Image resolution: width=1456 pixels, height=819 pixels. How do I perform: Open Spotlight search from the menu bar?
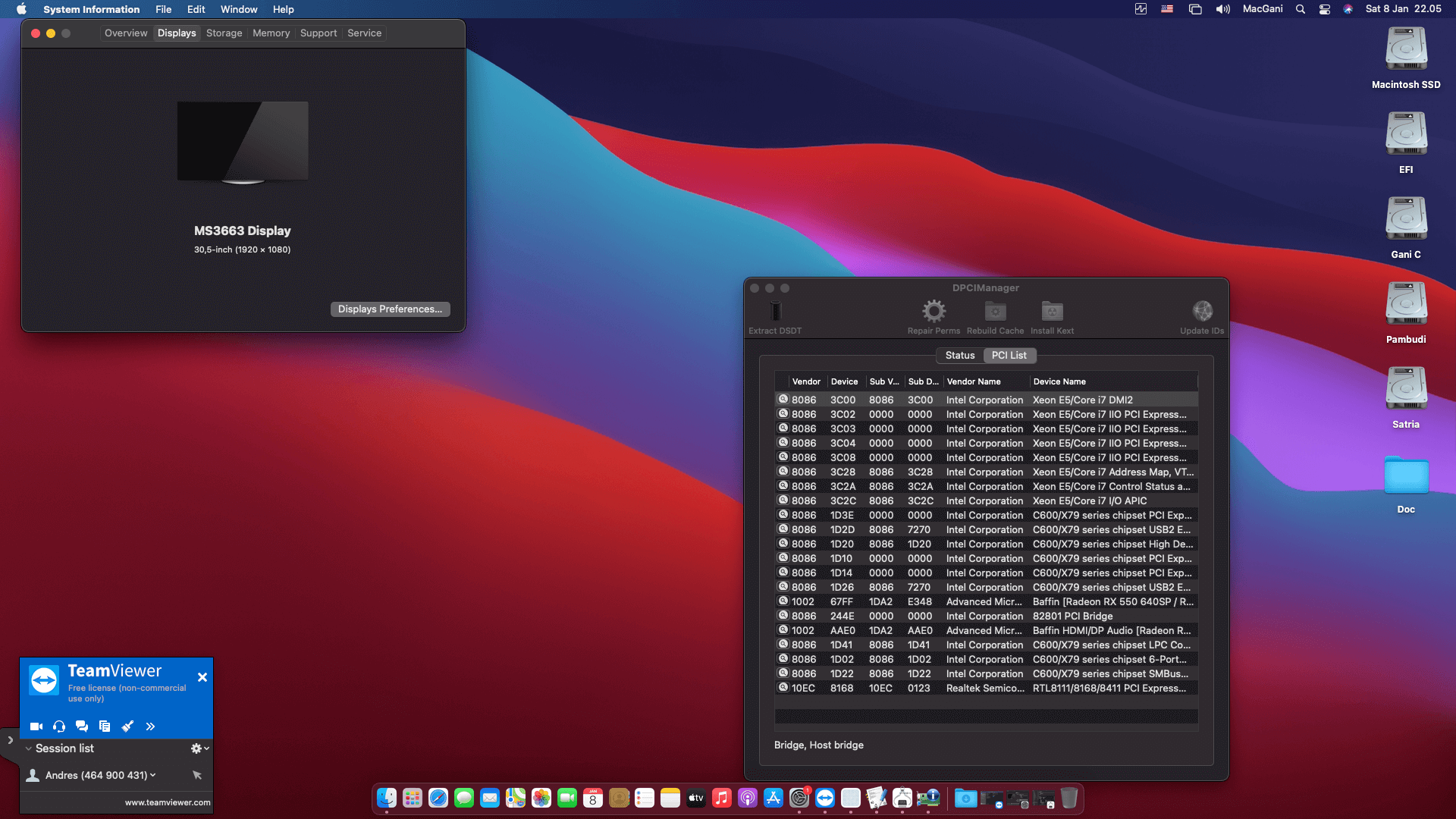[1300, 9]
